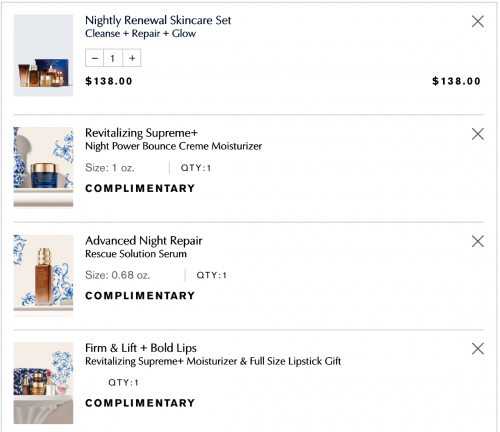The width and height of the screenshot is (500, 432).
Task: Decrease Nightly Renewal Set quantity
Action: [x=95, y=58]
